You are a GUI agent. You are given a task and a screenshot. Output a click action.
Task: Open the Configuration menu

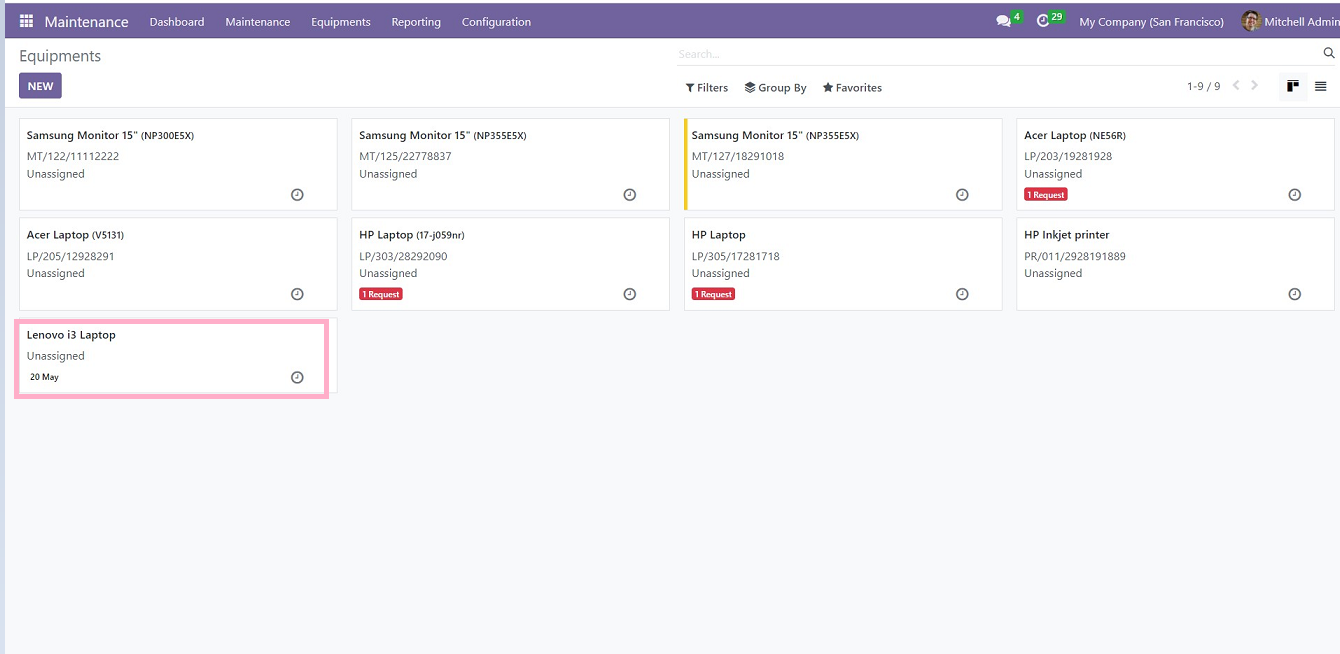pos(496,22)
